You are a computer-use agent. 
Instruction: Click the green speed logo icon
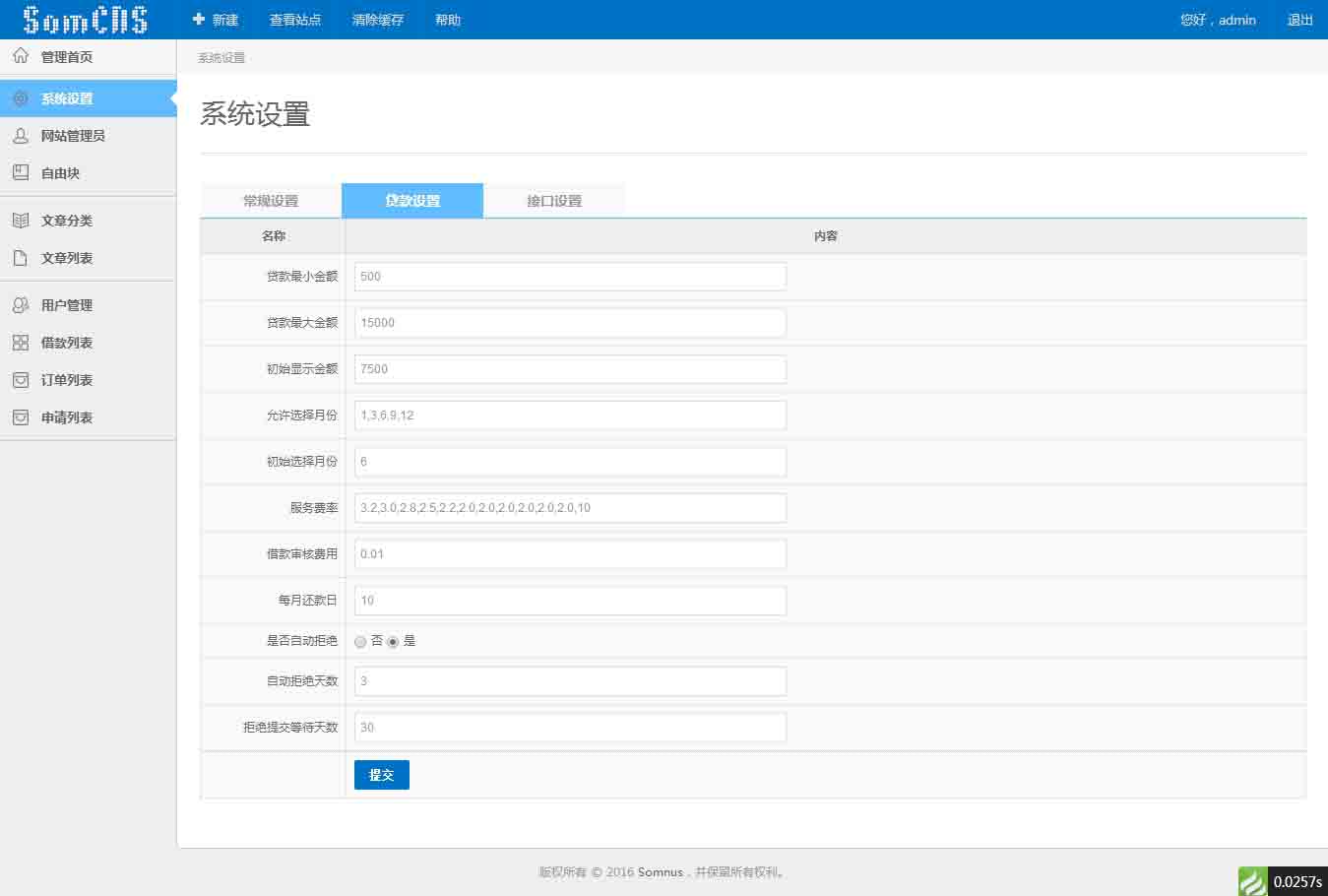coord(1253,880)
